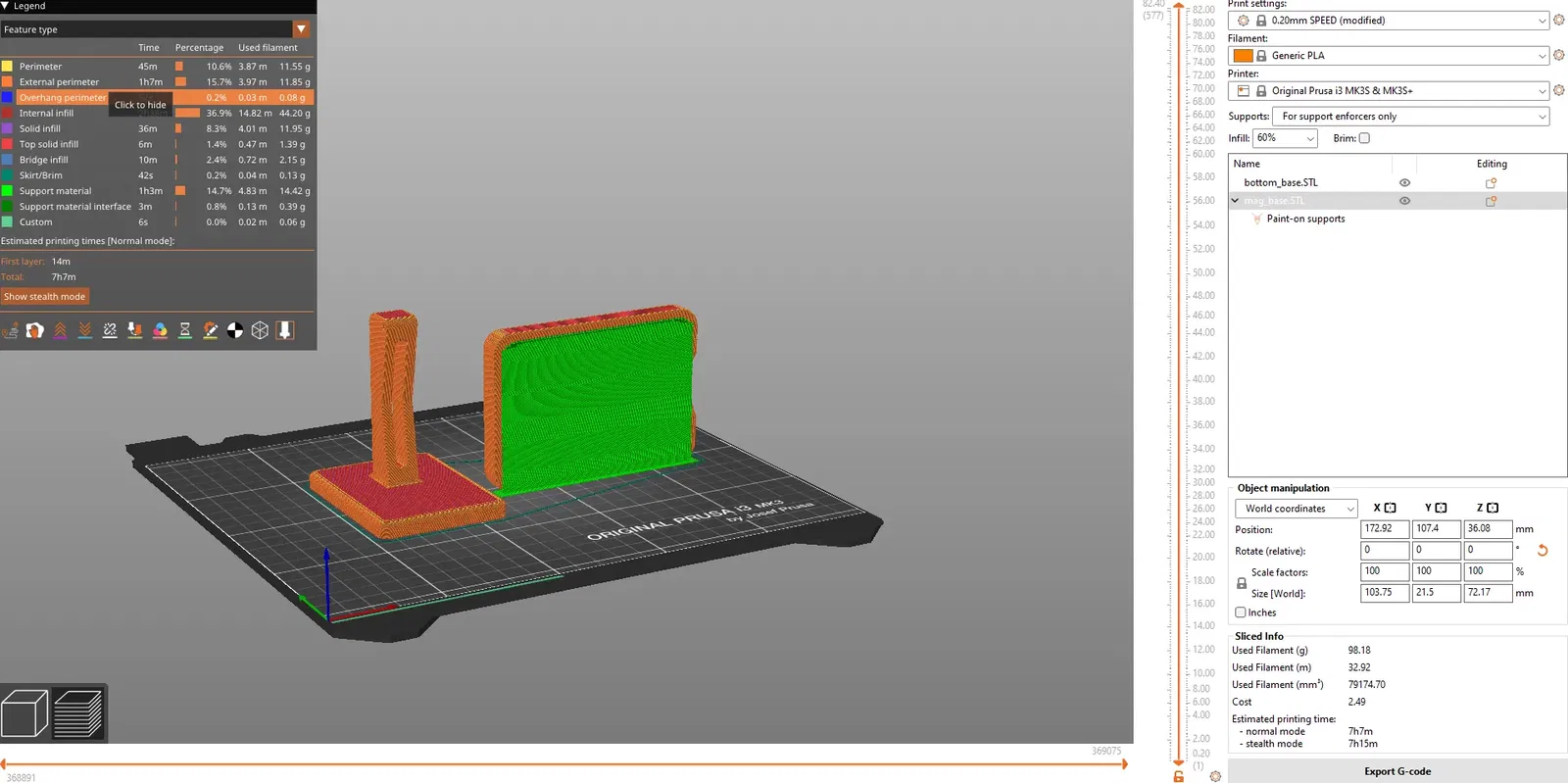Switch to layered preview view icon
1568x783 pixels.
pyautogui.click(x=78, y=712)
